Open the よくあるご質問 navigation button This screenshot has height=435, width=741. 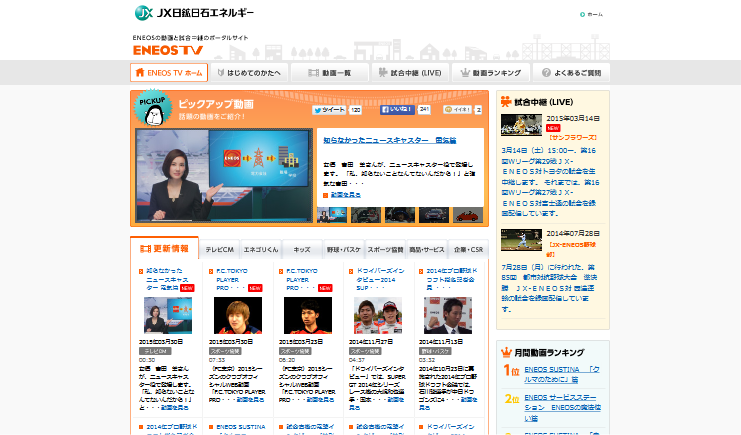click(x=571, y=73)
